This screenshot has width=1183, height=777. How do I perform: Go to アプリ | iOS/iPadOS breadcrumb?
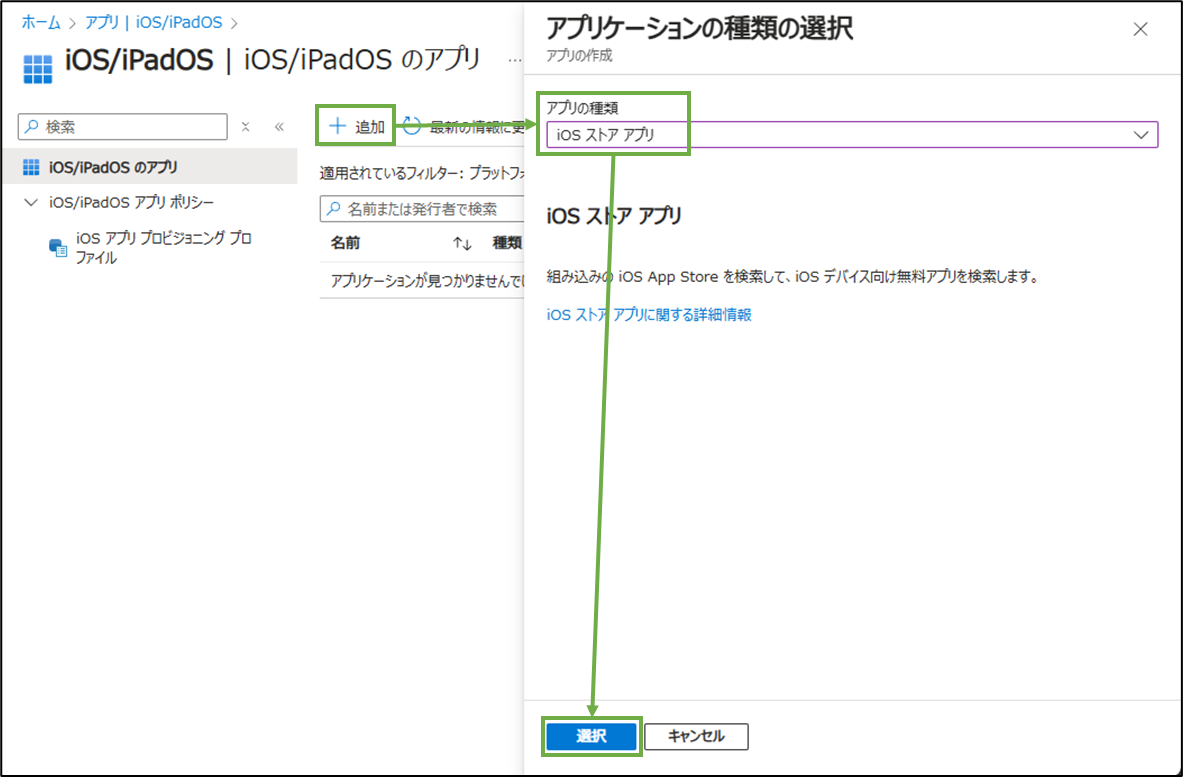pyautogui.click(x=153, y=23)
